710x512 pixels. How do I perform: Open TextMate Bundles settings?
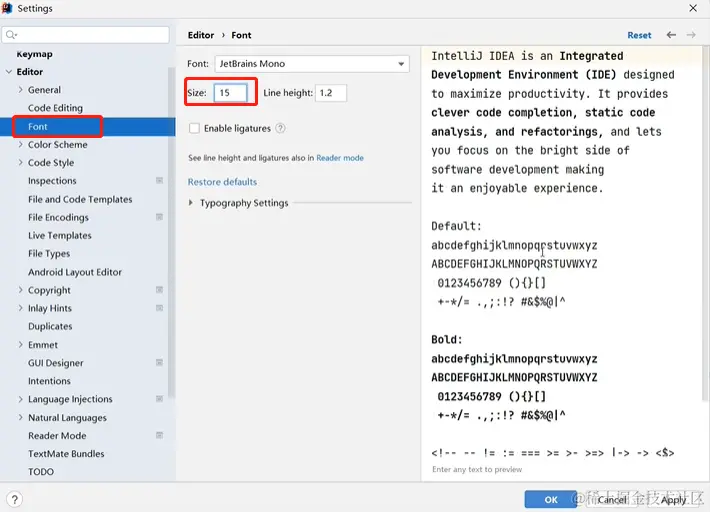[66, 454]
